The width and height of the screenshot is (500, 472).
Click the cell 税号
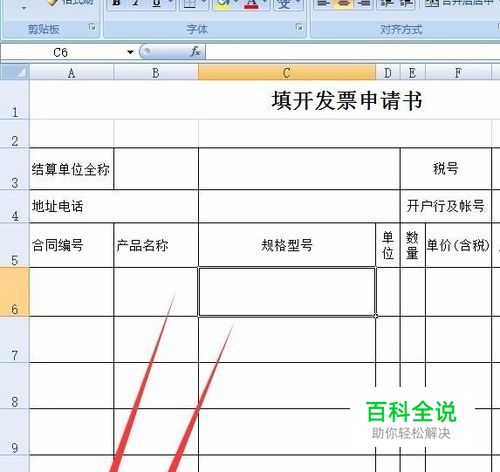click(x=446, y=169)
